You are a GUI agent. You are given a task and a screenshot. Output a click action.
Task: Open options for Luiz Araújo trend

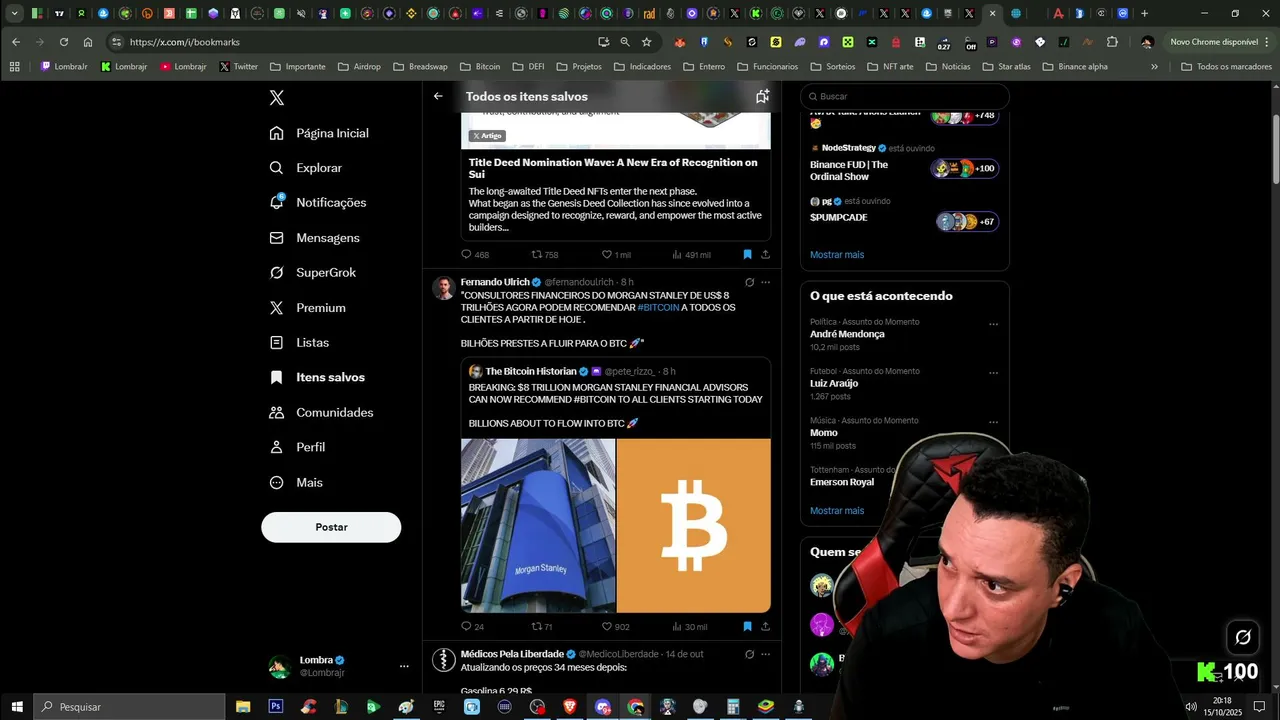[993, 373]
